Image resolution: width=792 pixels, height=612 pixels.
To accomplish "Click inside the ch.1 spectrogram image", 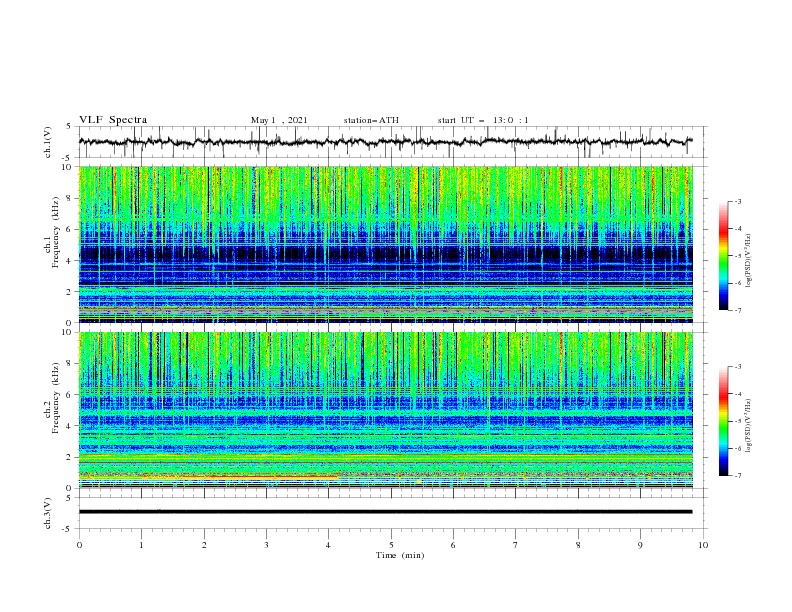I will [386, 244].
